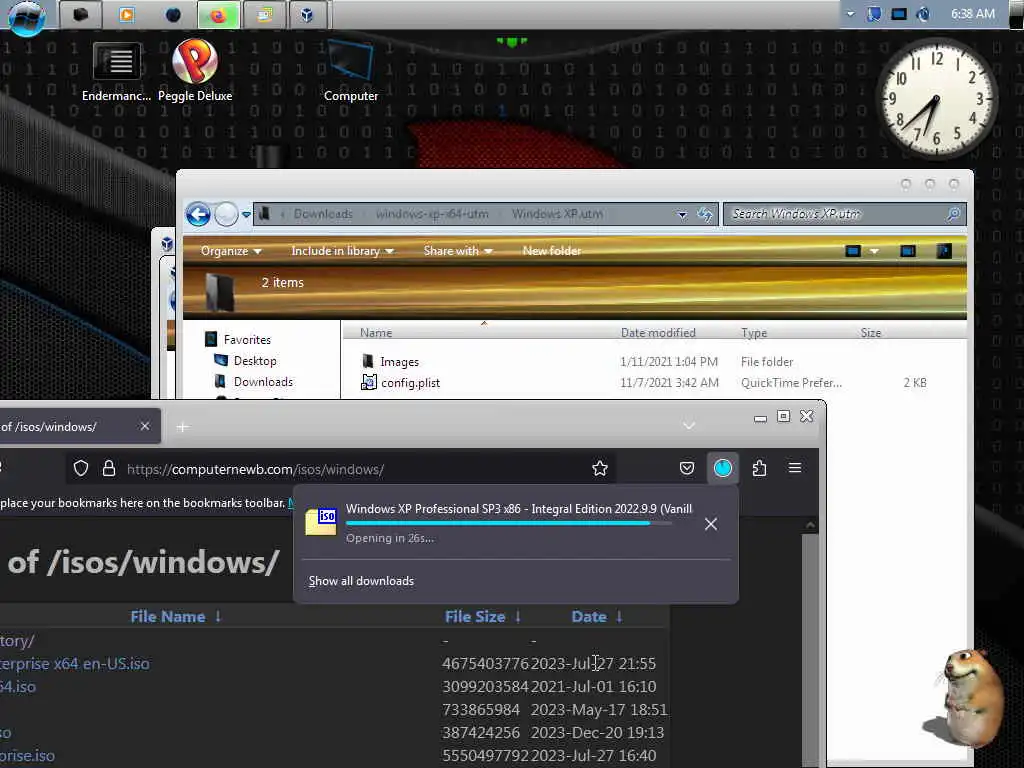This screenshot has width=1024, height=768.
Task: Open the Peggle Deluxe desktop icon
Action: click(195, 71)
